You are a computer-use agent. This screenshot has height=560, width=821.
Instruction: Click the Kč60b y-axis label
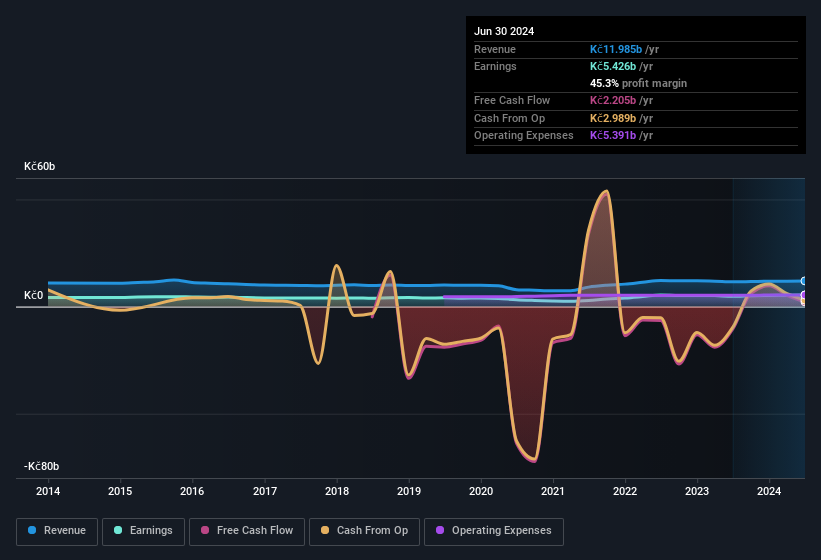40,166
